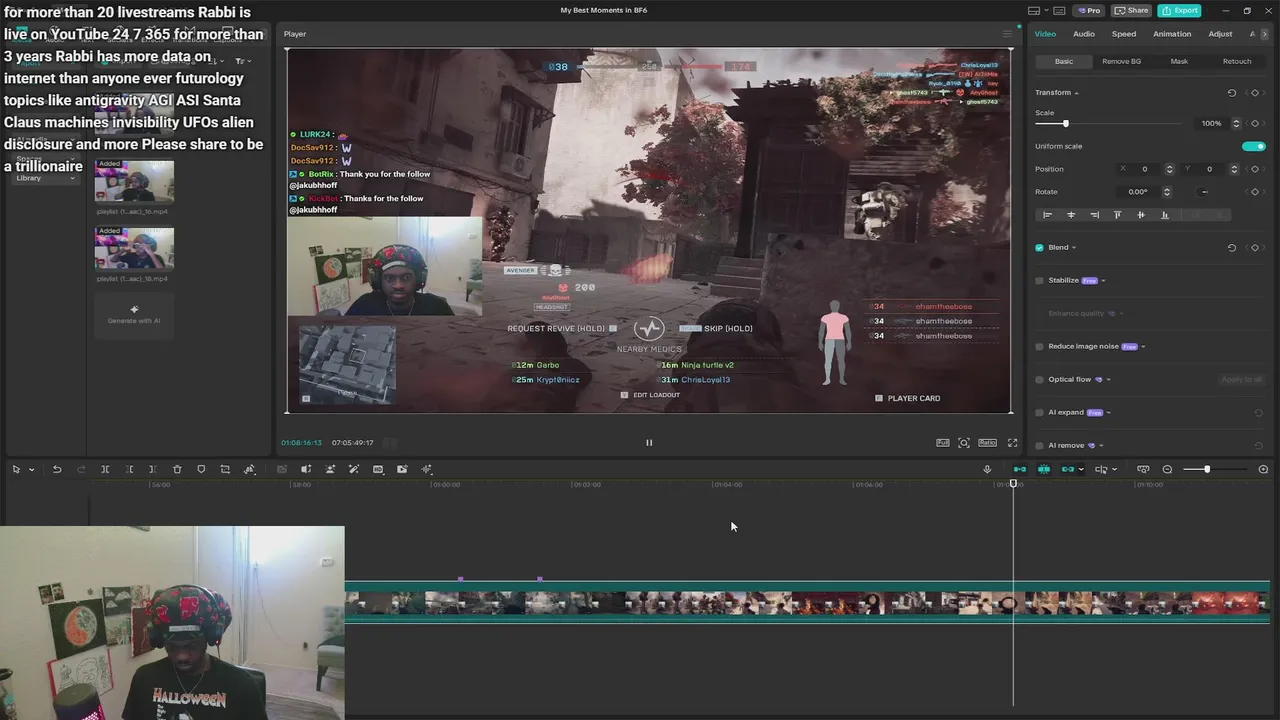This screenshot has width=1280, height=720.
Task: Click the audio waveform sparkle icon
Action: click(x=427, y=469)
